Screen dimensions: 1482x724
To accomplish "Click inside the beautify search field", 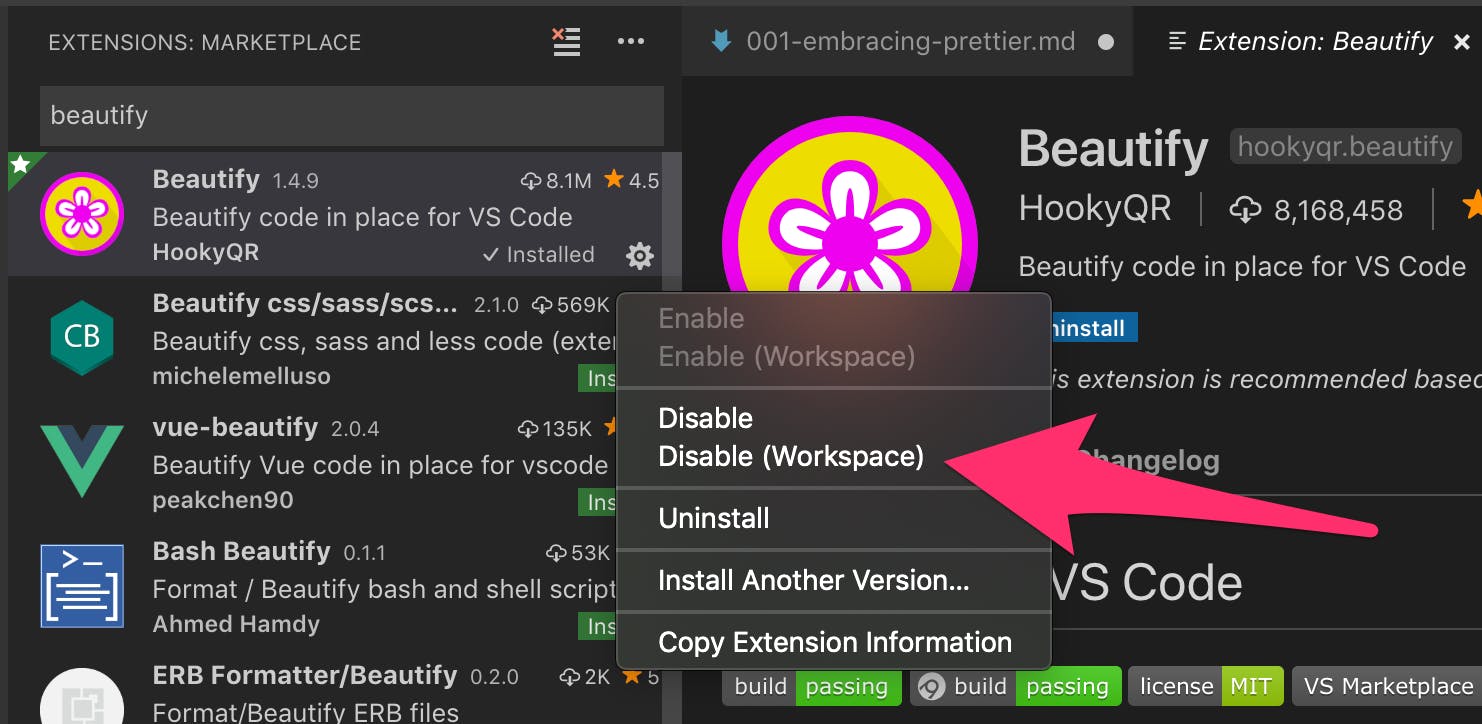I will tap(352, 116).
